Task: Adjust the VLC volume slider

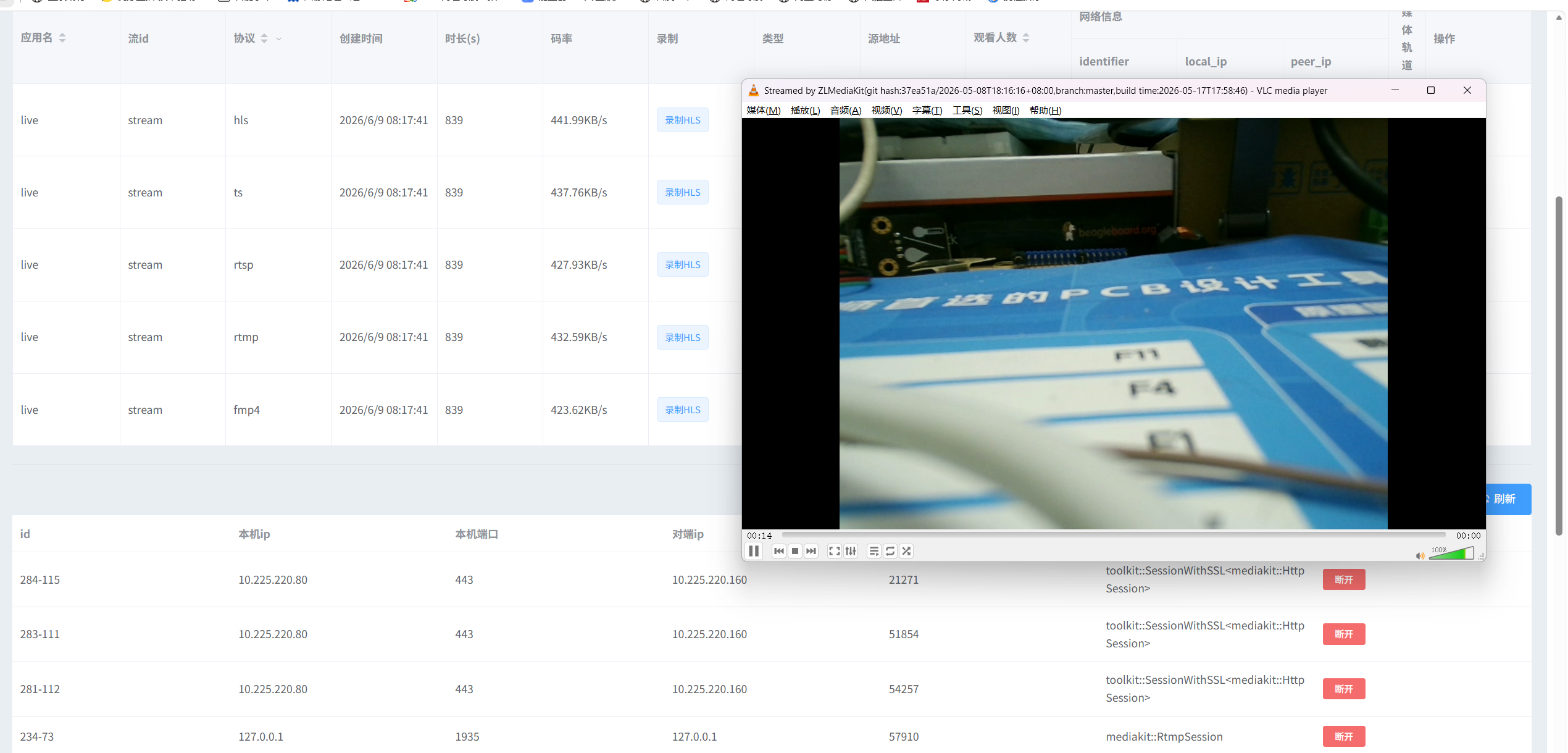Action: click(x=1451, y=553)
